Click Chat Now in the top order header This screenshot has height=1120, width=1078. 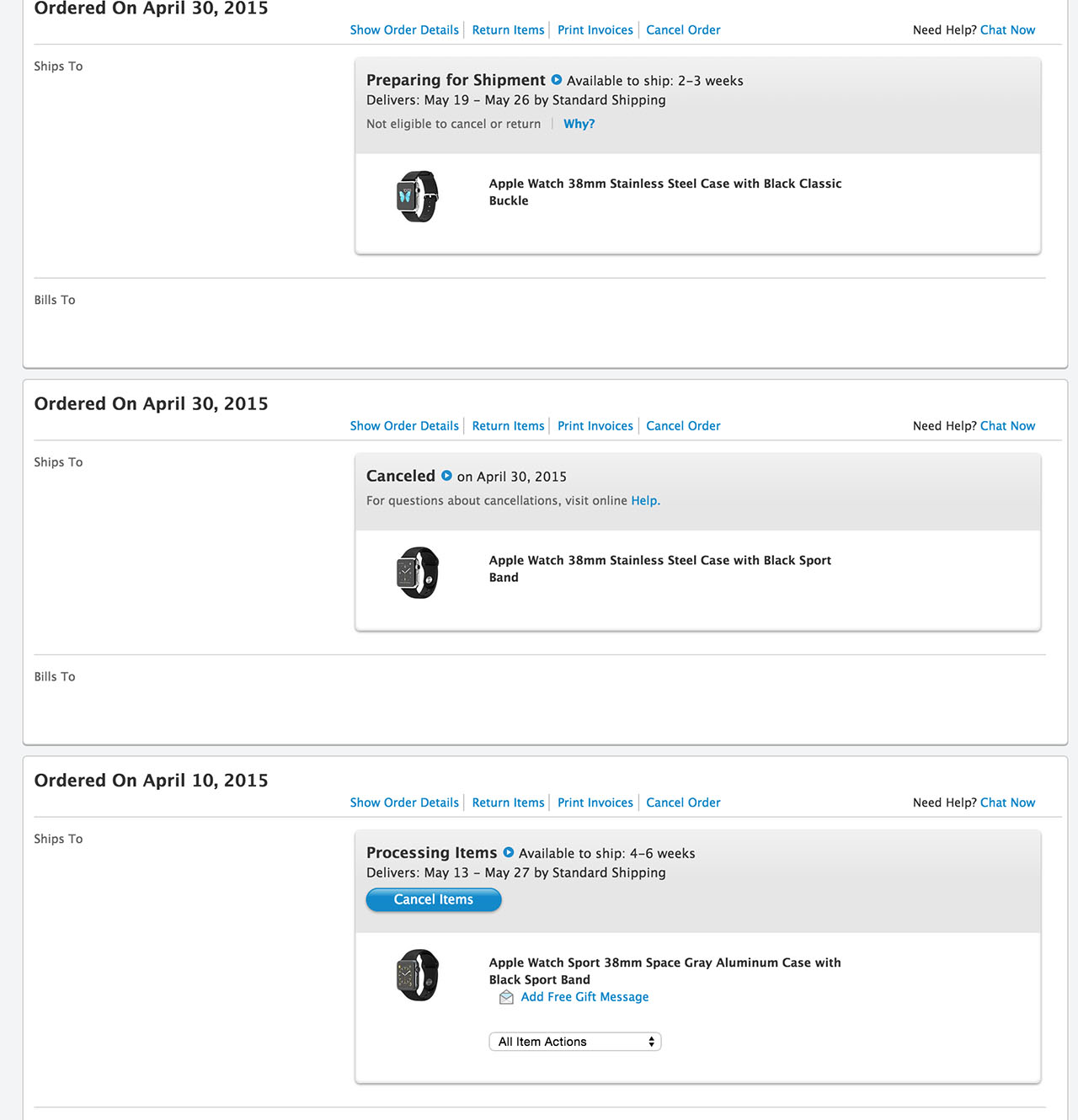tap(1008, 30)
